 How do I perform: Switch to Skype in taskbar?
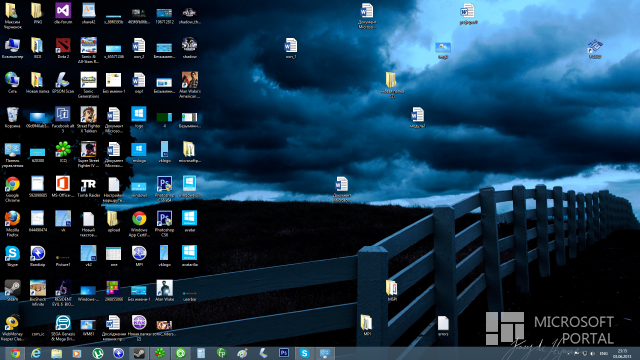point(304,353)
